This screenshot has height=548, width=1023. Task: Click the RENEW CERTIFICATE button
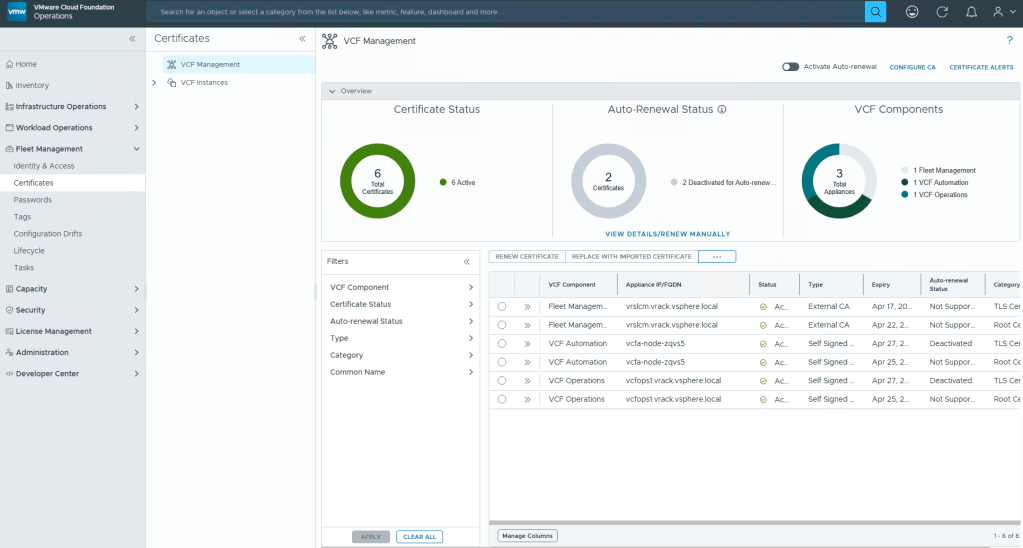click(527, 257)
